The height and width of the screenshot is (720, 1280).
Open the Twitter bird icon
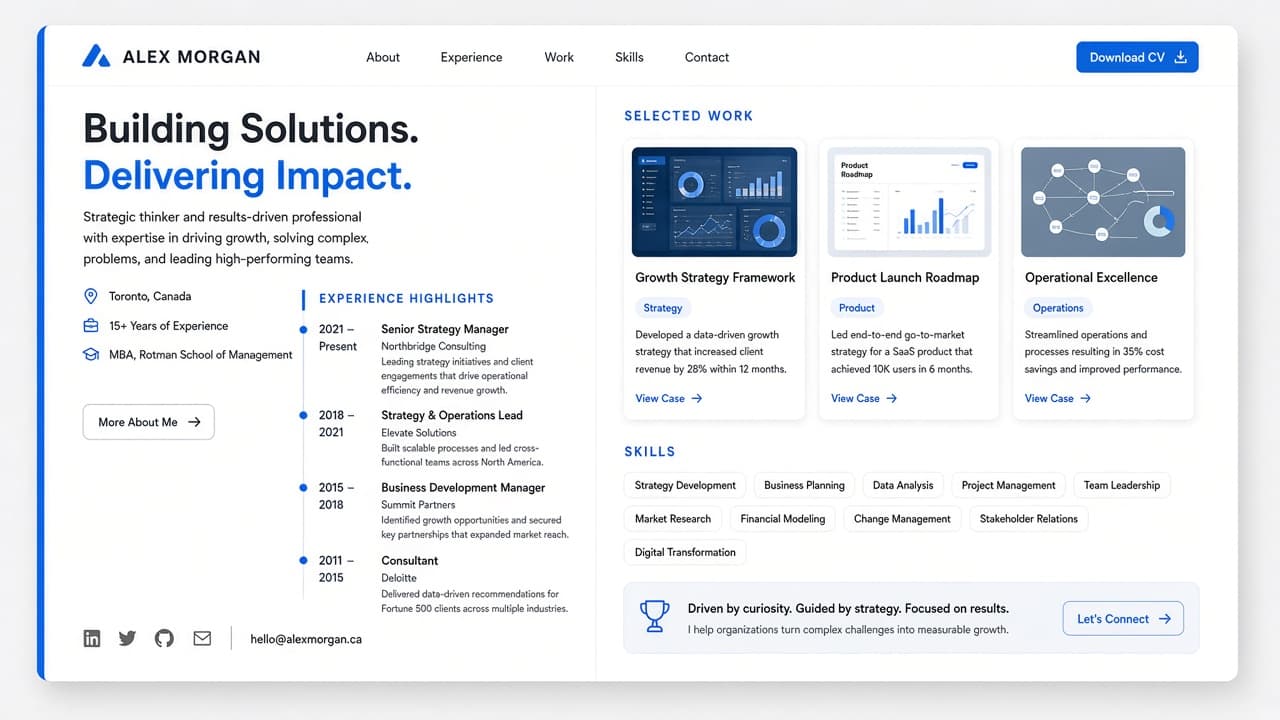coord(127,638)
